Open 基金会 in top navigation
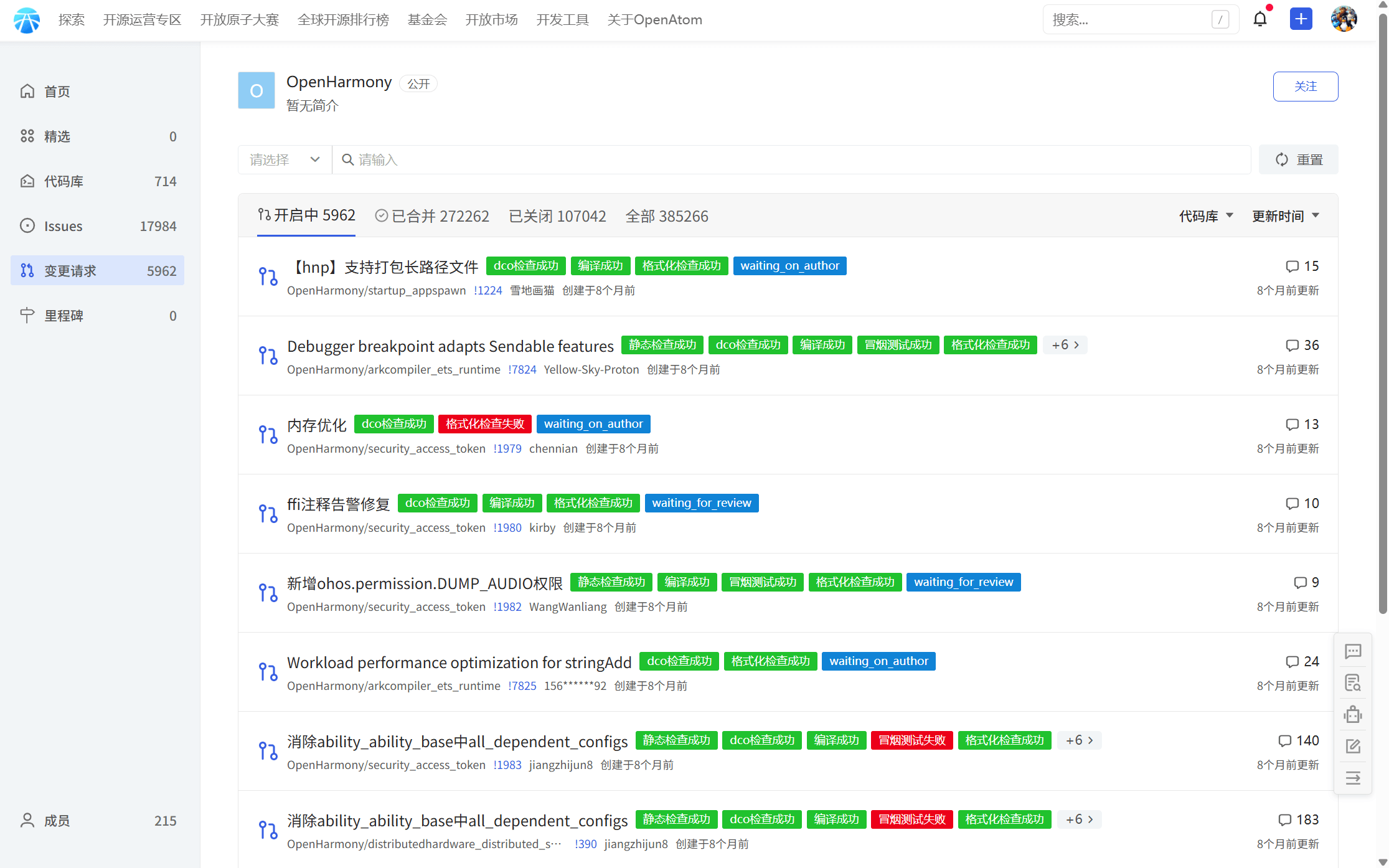 click(428, 20)
